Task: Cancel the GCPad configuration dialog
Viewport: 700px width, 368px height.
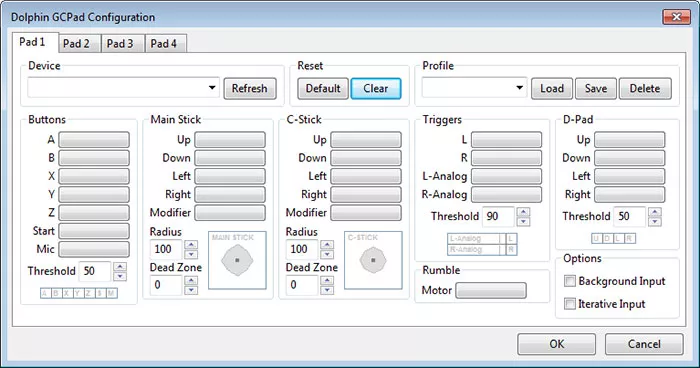Action: click(644, 344)
